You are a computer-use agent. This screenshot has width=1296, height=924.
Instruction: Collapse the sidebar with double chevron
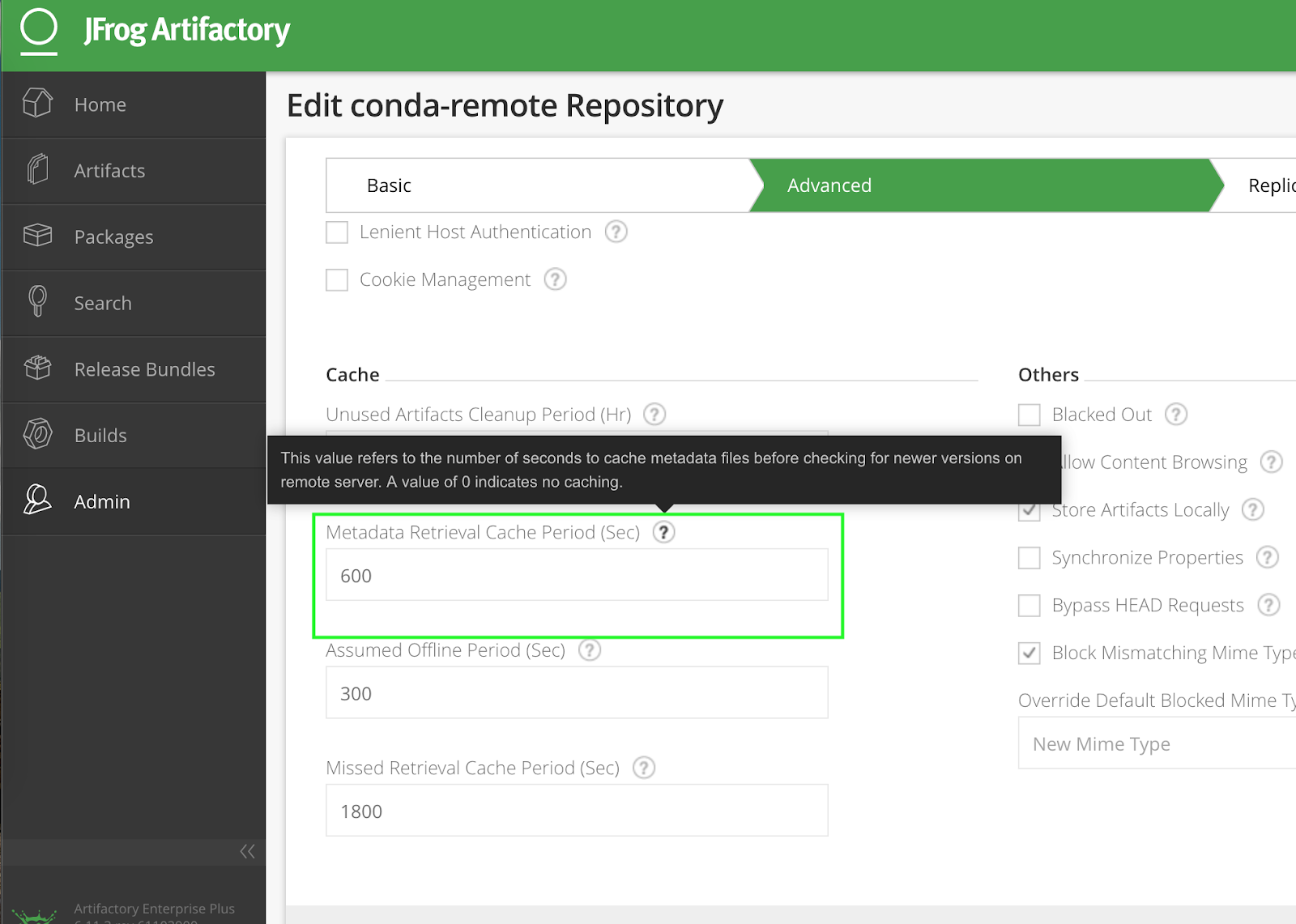[x=247, y=851]
